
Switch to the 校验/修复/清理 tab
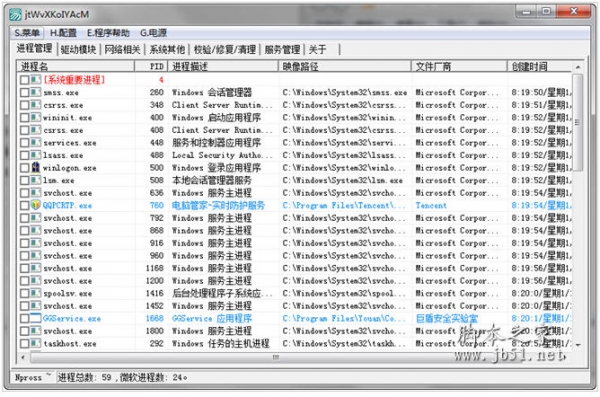225,49
